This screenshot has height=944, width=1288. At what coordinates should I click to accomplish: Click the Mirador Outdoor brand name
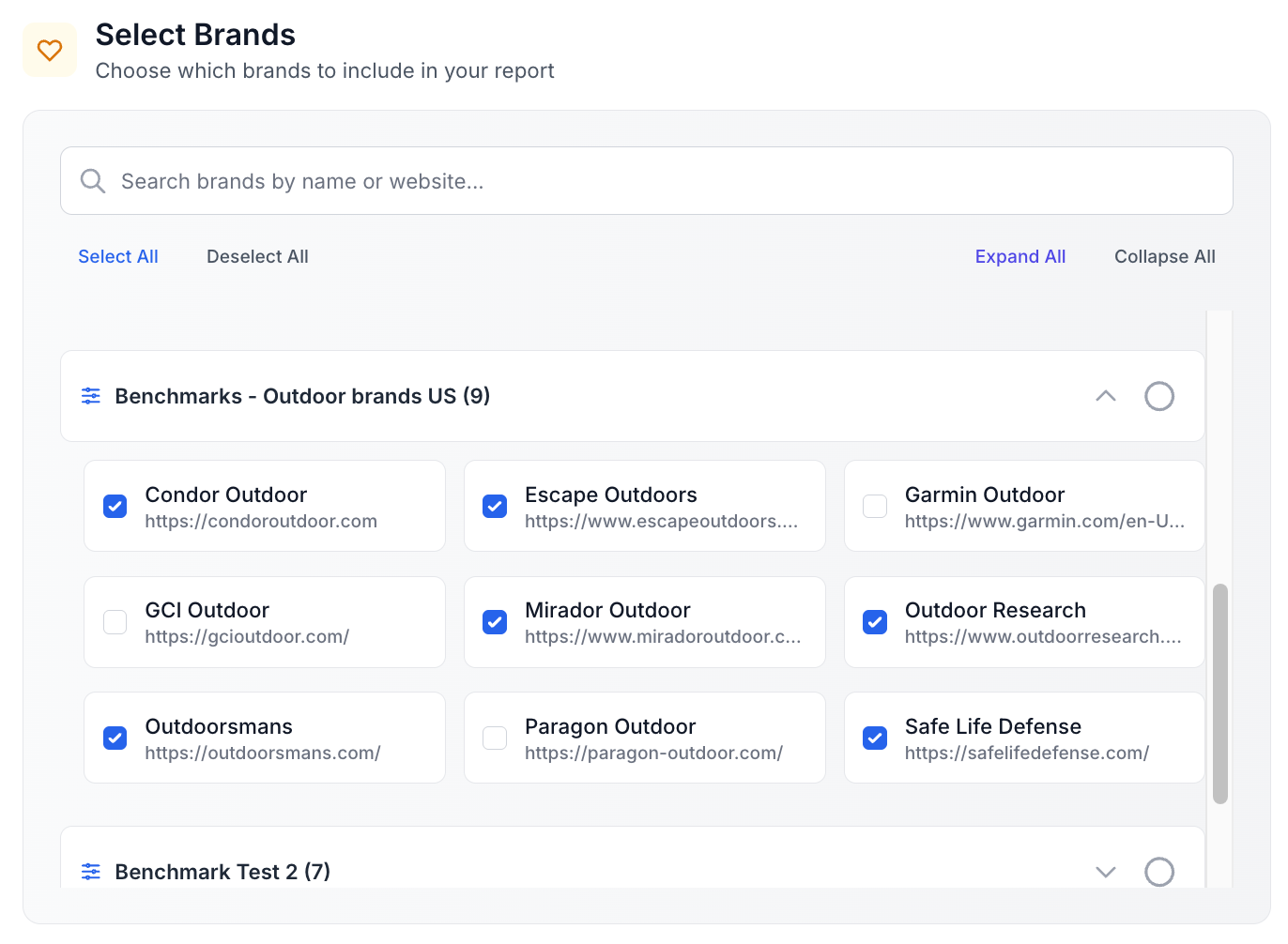tap(608, 610)
